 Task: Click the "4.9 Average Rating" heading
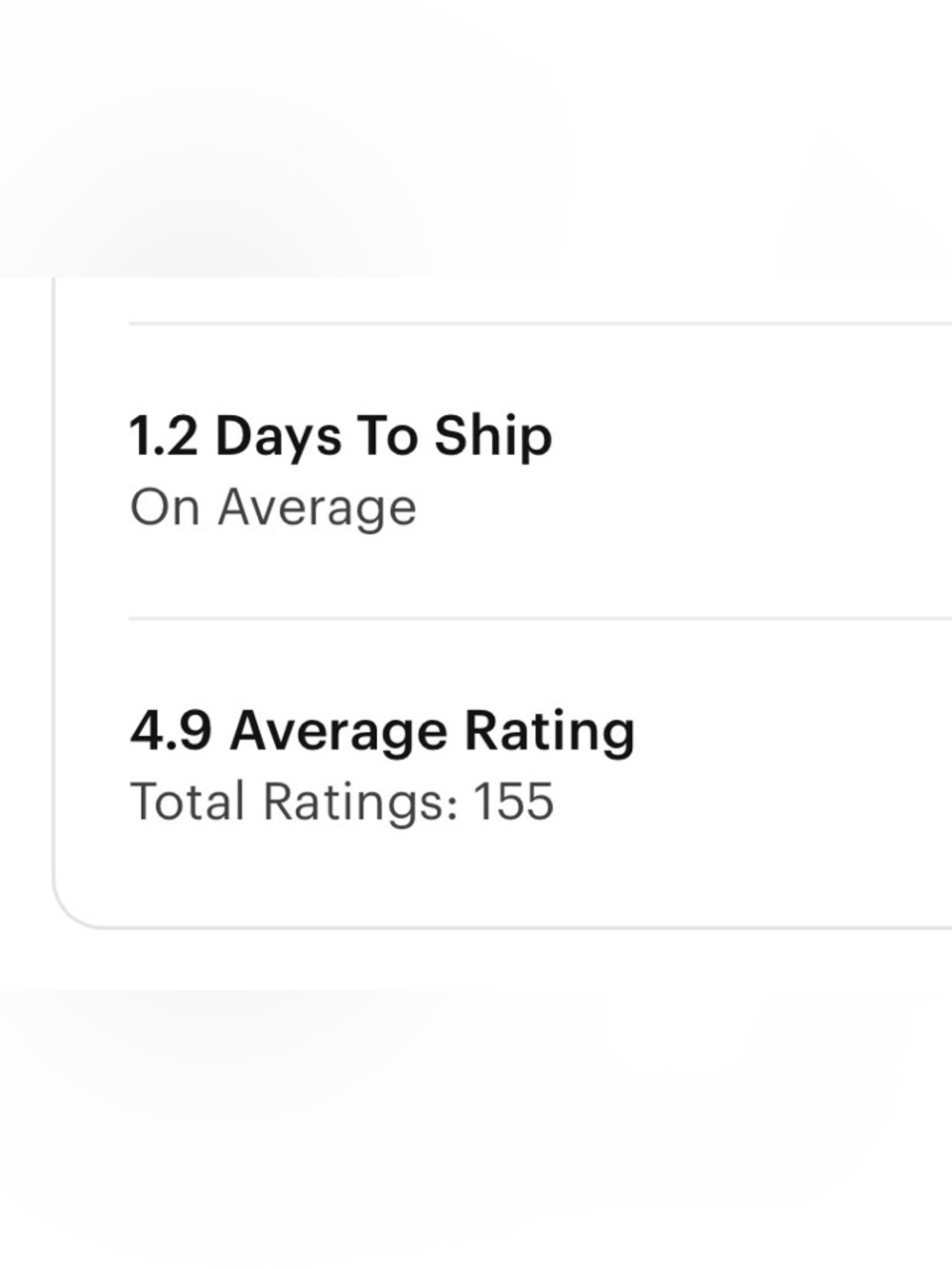click(x=383, y=732)
